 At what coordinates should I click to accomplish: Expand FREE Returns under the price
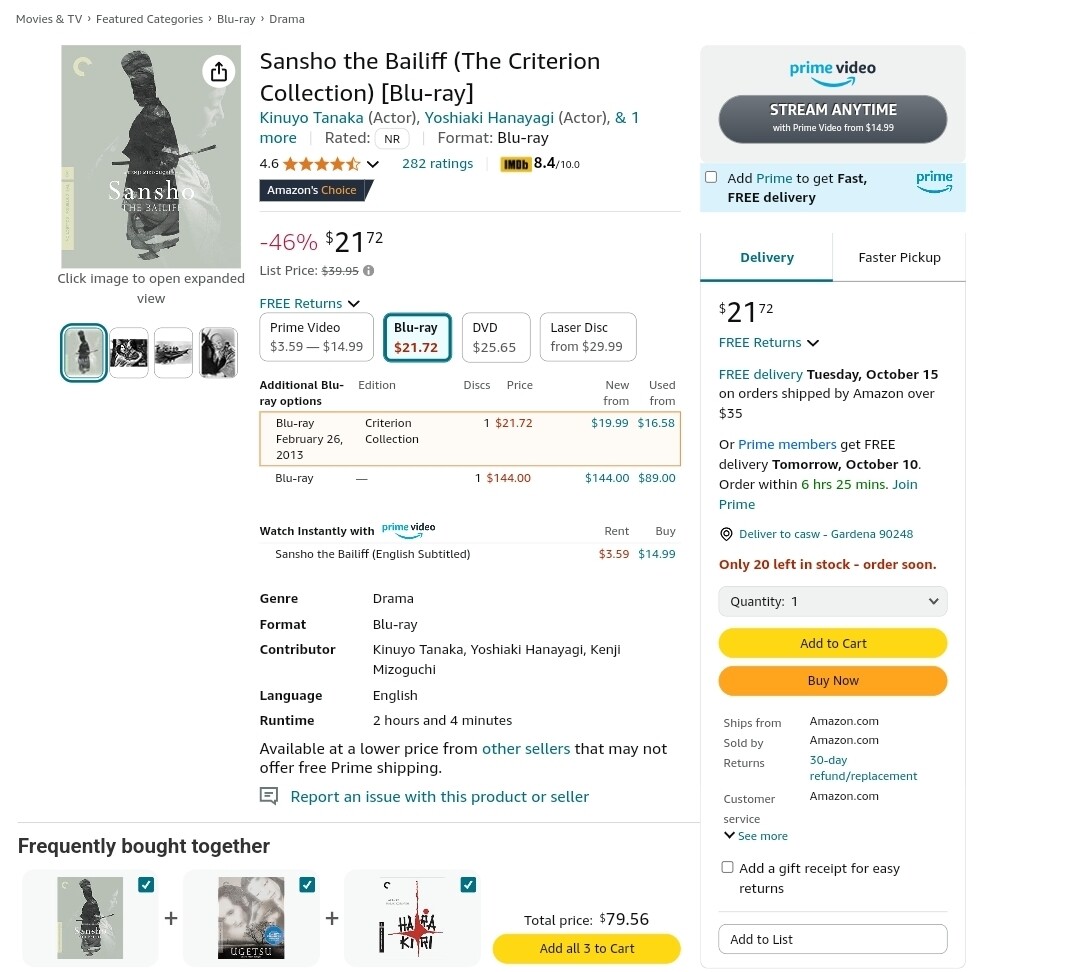(309, 303)
